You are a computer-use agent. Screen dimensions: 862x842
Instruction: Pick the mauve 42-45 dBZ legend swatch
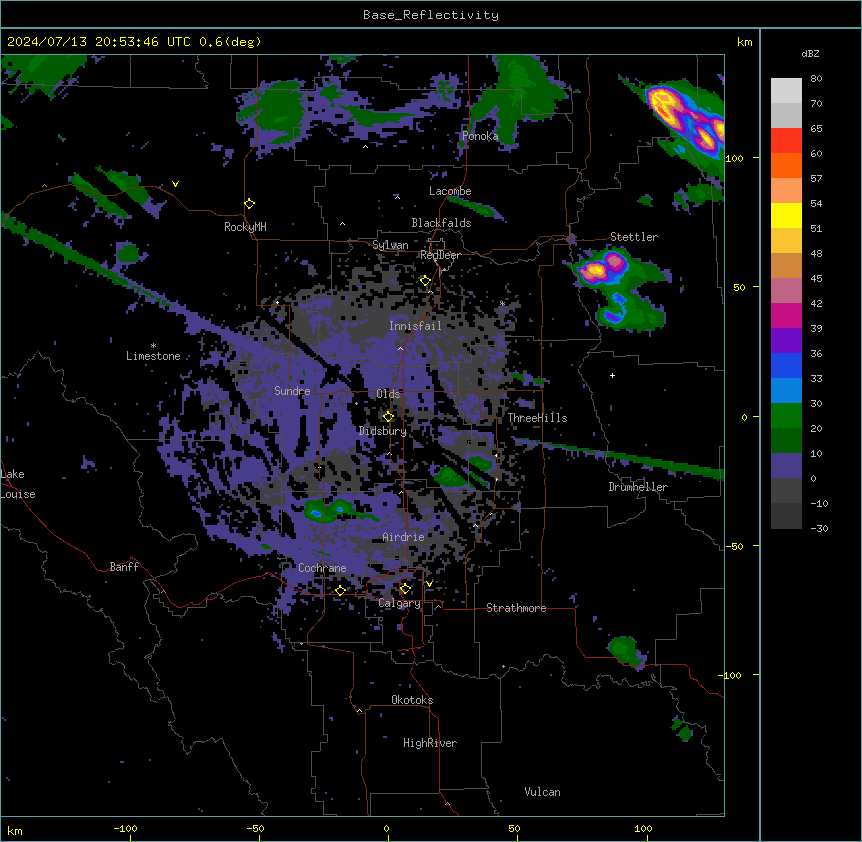coord(786,291)
